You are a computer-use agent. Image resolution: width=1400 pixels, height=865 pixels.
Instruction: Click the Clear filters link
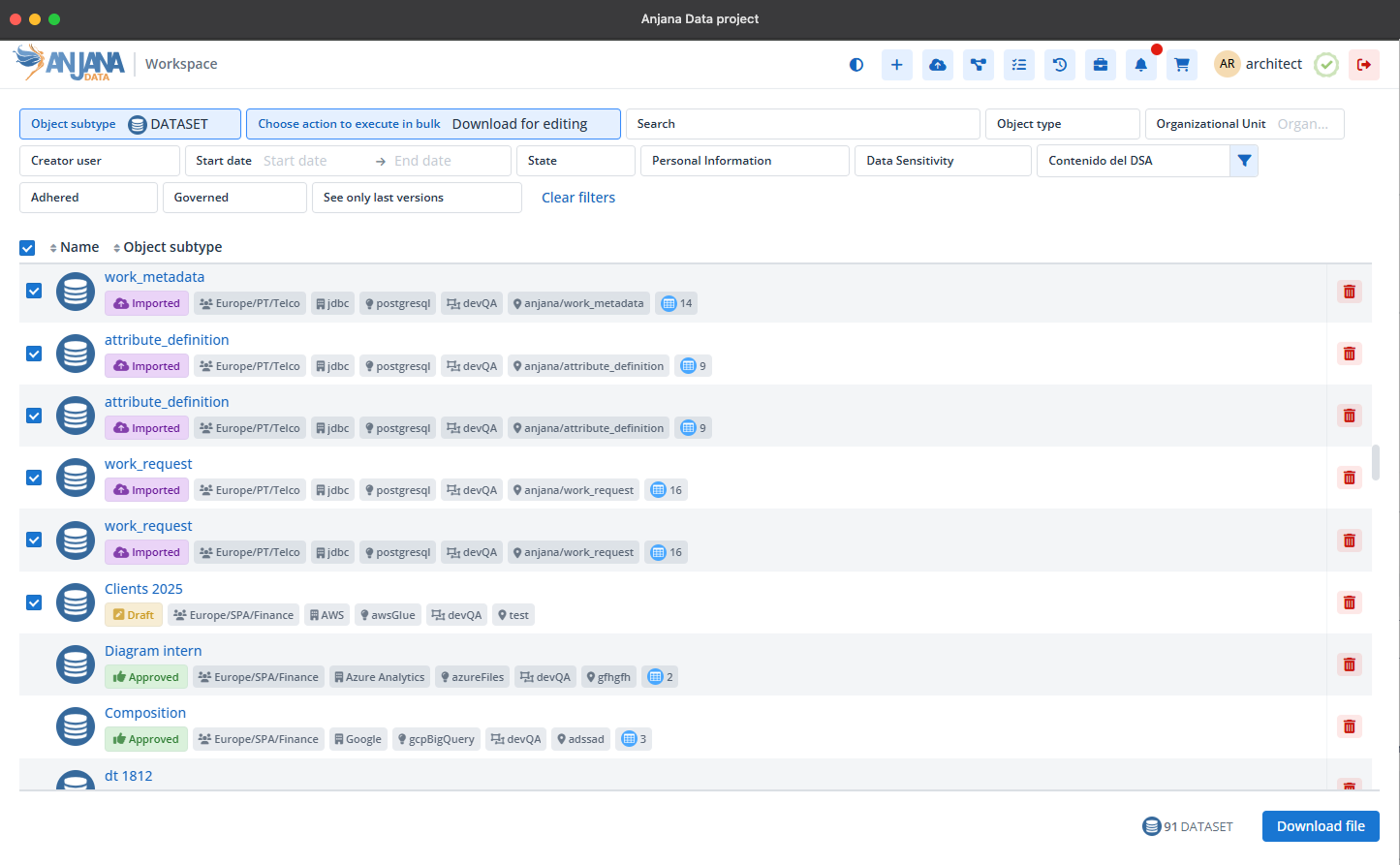[x=578, y=198]
